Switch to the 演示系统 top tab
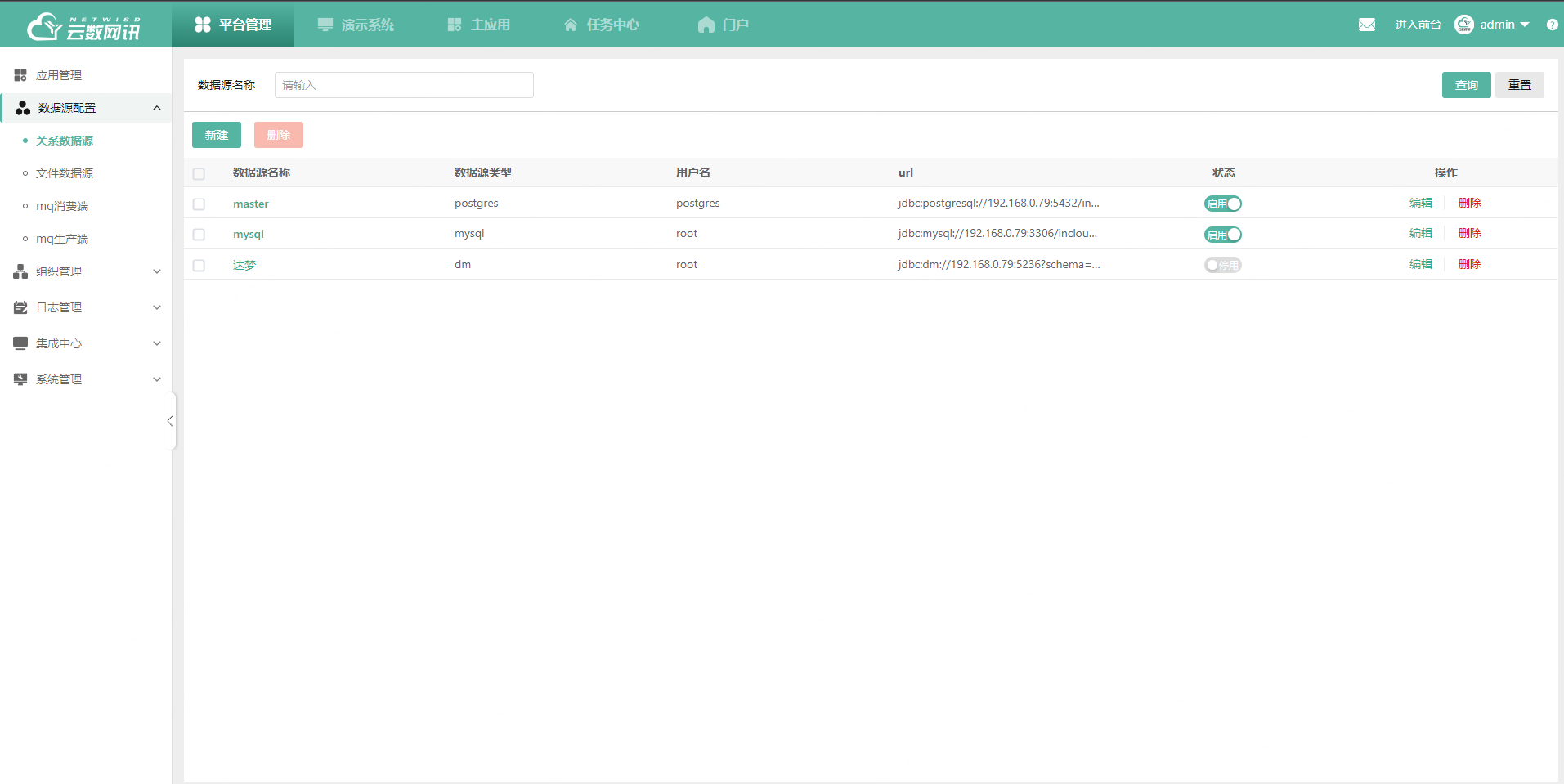The width and height of the screenshot is (1564, 784). (356, 25)
